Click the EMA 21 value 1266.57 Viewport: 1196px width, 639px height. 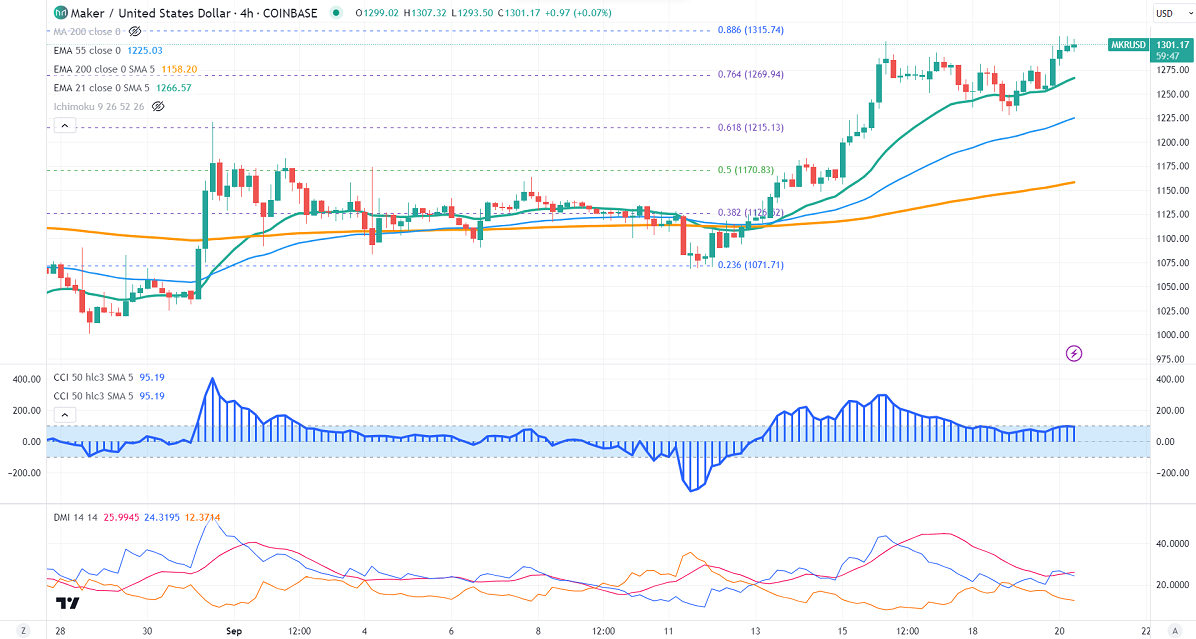point(174,88)
